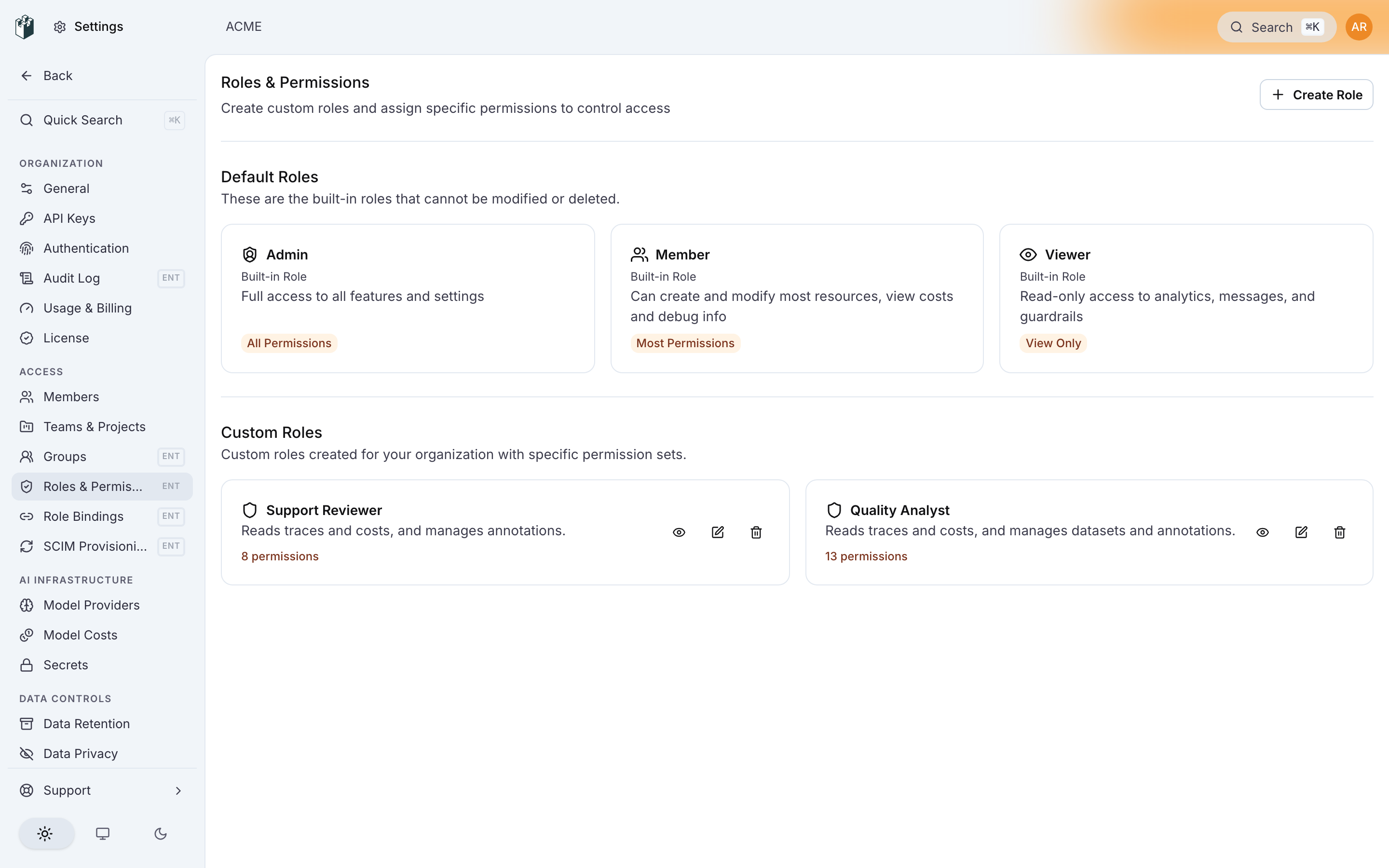Open the AR user avatar menu
1389x868 pixels.
pyautogui.click(x=1359, y=27)
